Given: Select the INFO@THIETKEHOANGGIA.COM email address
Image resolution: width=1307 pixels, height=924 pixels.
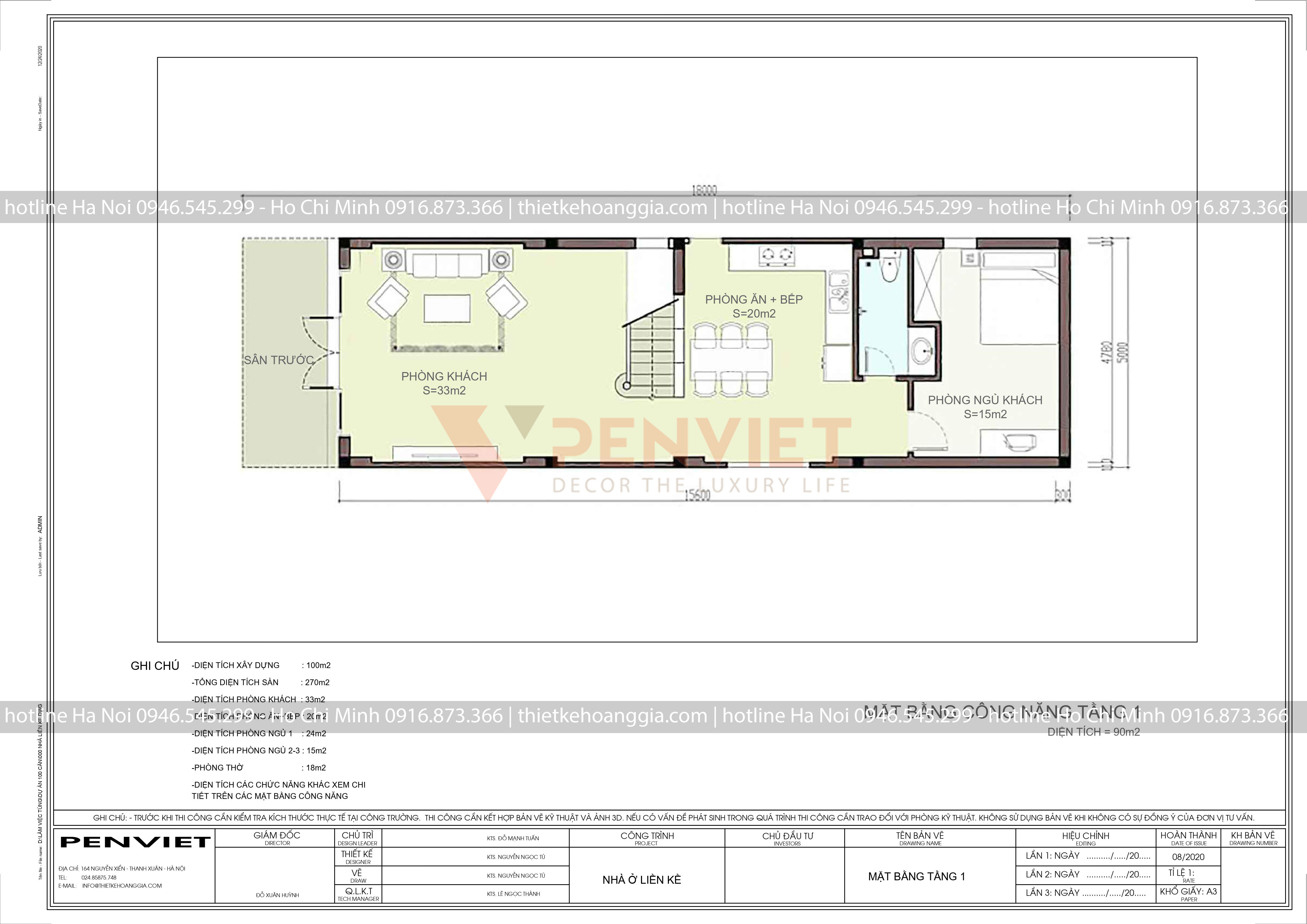Looking at the screenshot, I should [x=122, y=886].
